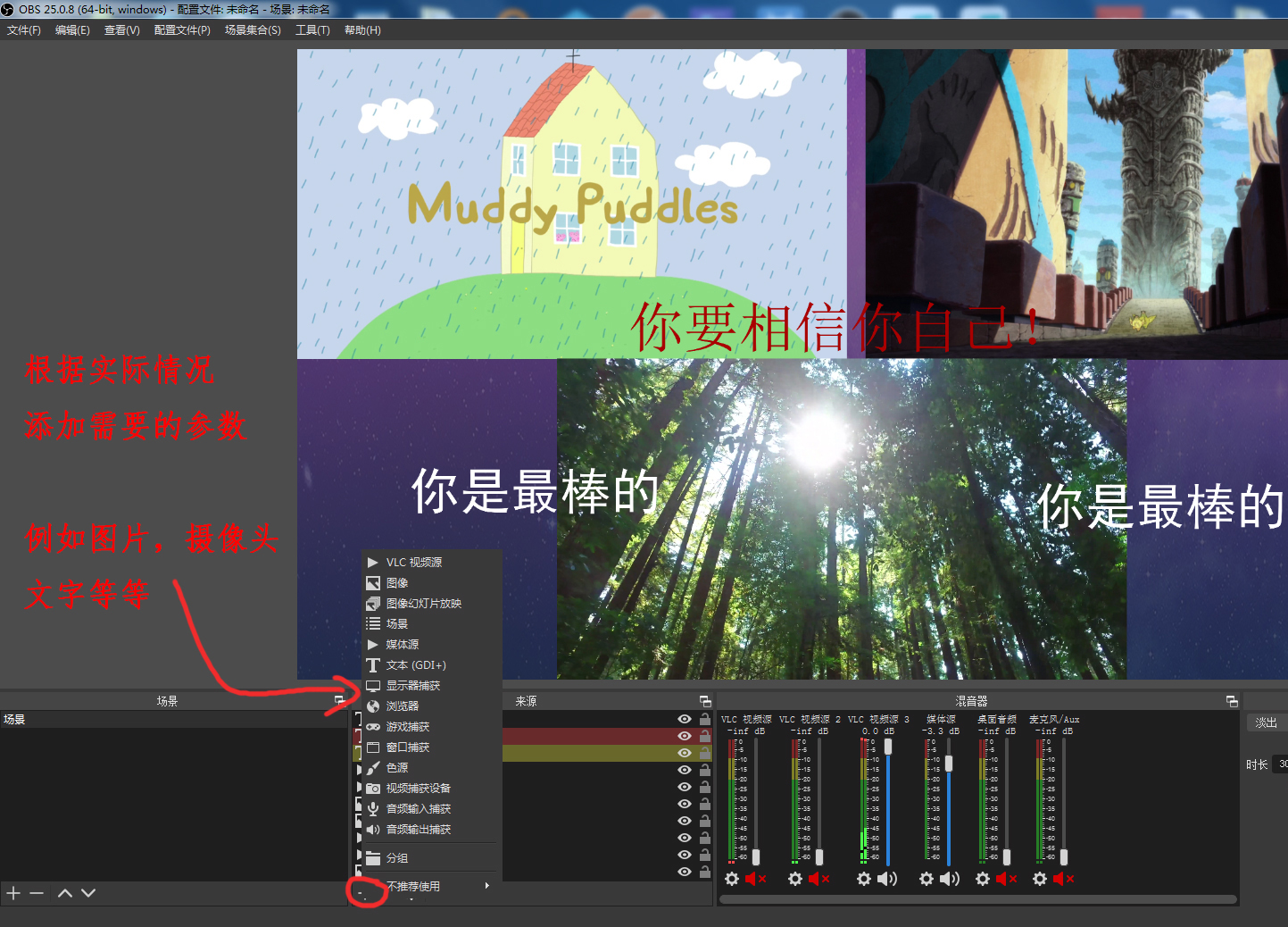Open settings gear for 媒体源 mixer channel
Image resolution: width=1288 pixels, height=927 pixels.
click(x=927, y=879)
